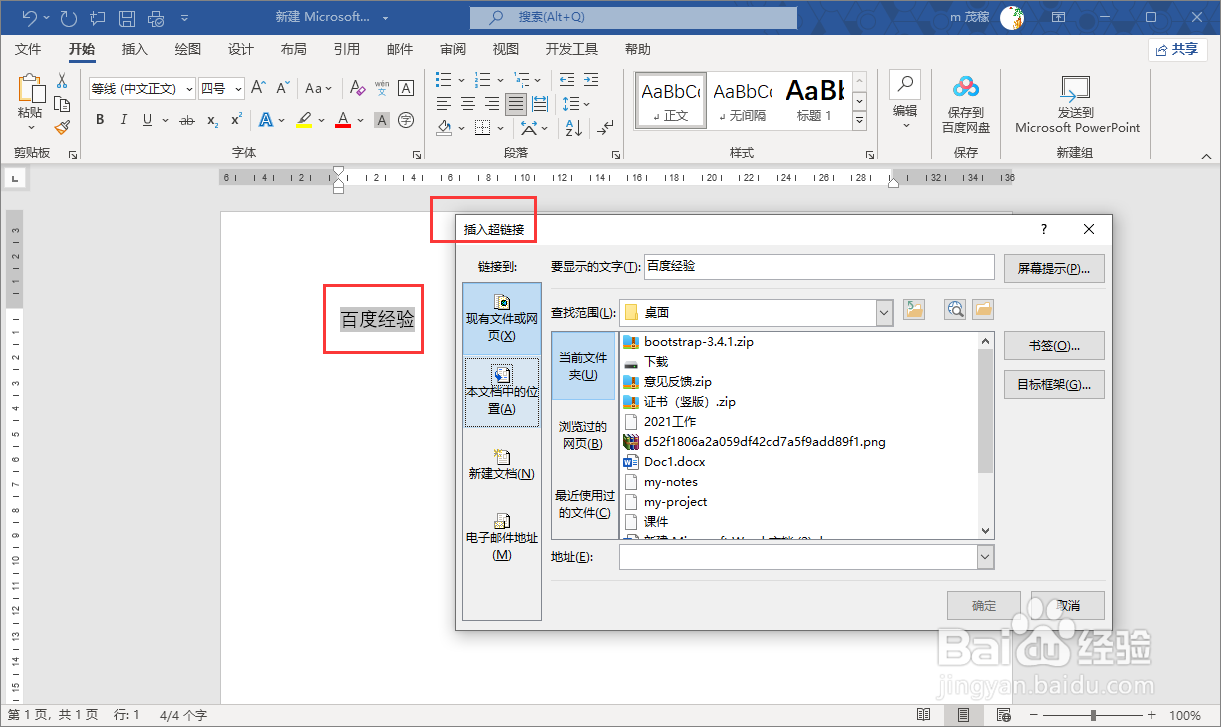Open the 查找范围 folder dropdown
This screenshot has width=1221, height=727.
tap(884, 312)
